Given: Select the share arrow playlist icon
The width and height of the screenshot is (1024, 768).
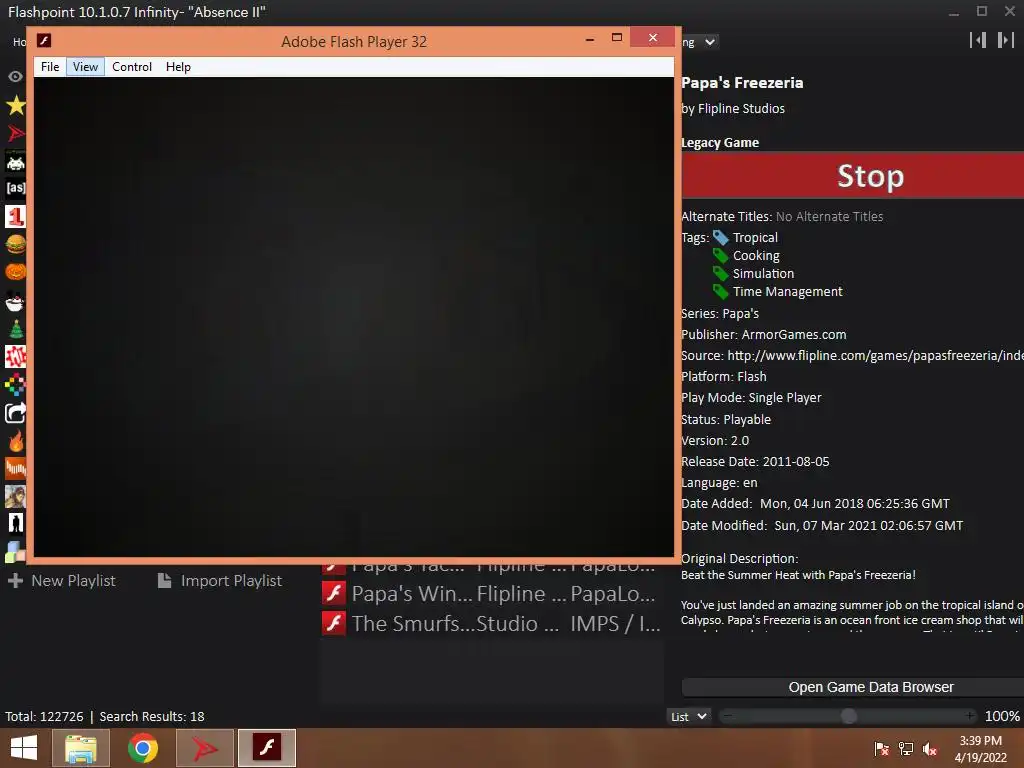Looking at the screenshot, I should (x=16, y=413).
